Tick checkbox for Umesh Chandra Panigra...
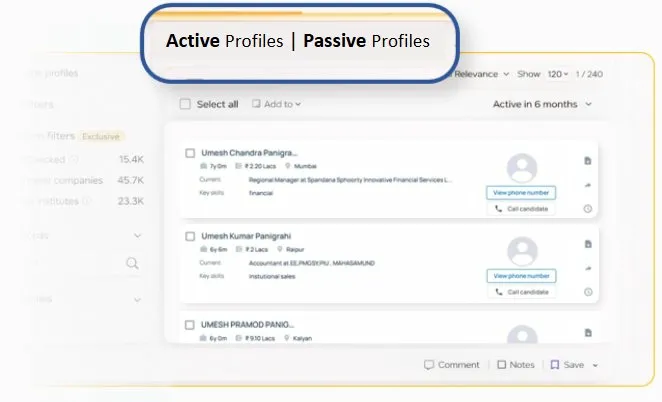This screenshot has height=402, width=662. tap(190, 153)
